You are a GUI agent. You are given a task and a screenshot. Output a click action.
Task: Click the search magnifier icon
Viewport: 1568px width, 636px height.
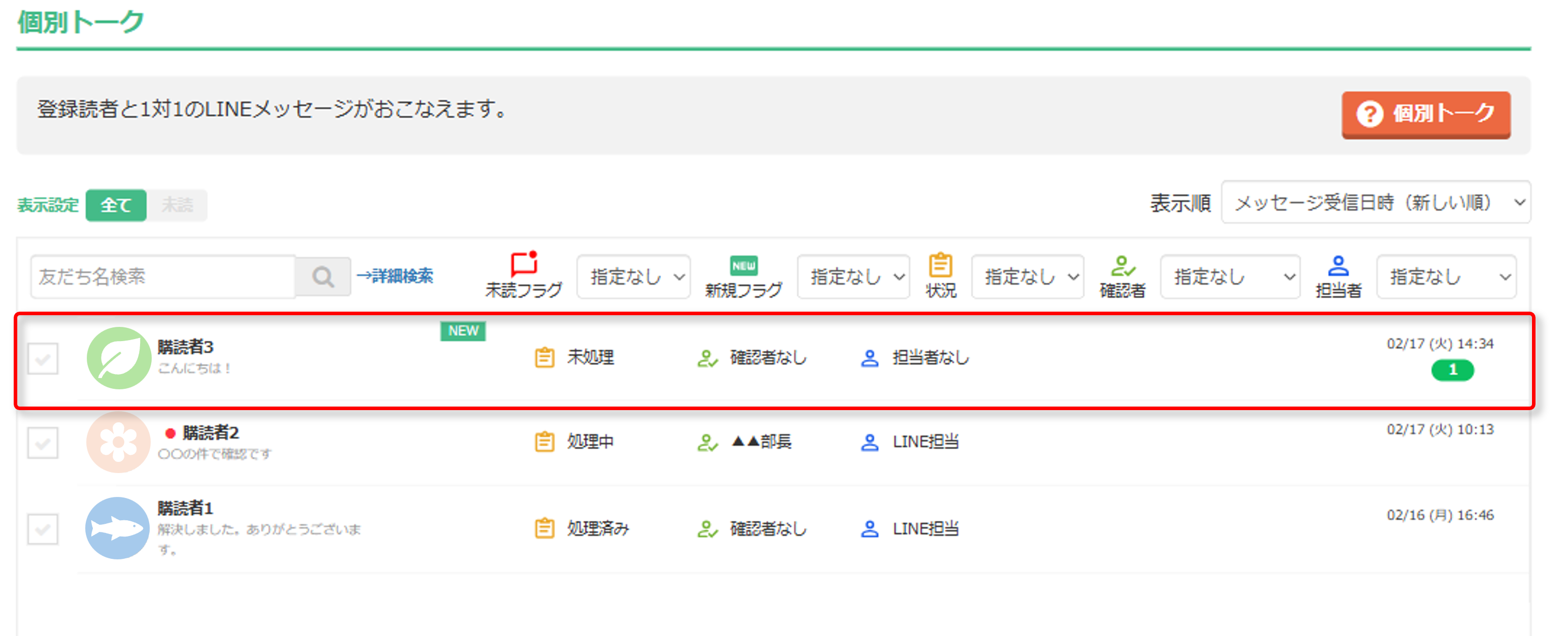coord(323,277)
